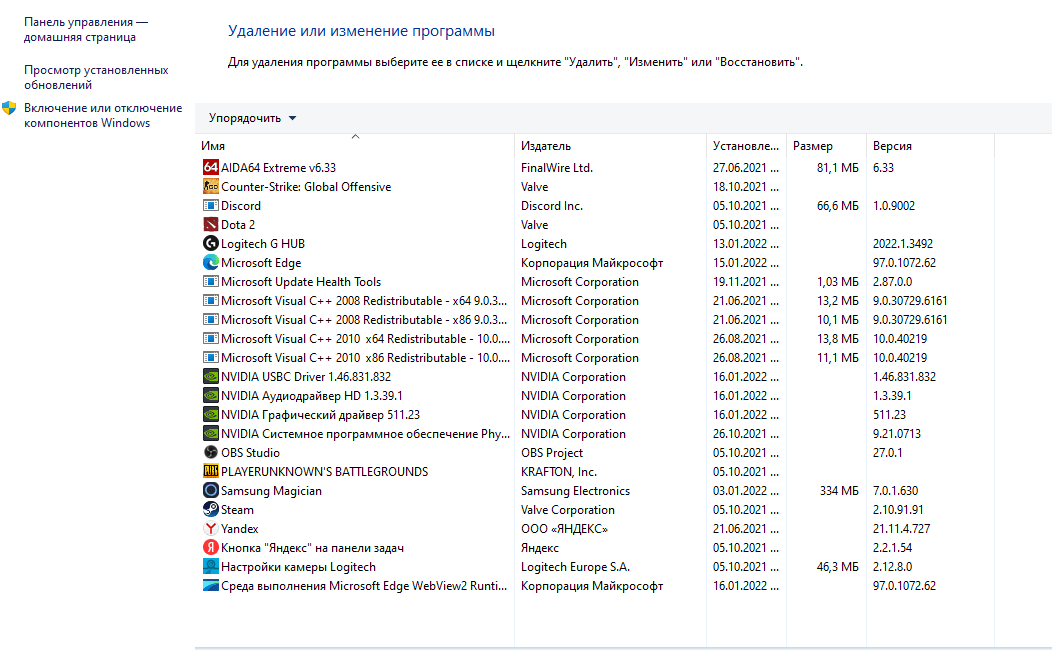Image resolution: width=1052 pixels, height=650 pixels.
Task: Click the Counter-Strike: Global Offensive icon
Action: [x=211, y=186]
